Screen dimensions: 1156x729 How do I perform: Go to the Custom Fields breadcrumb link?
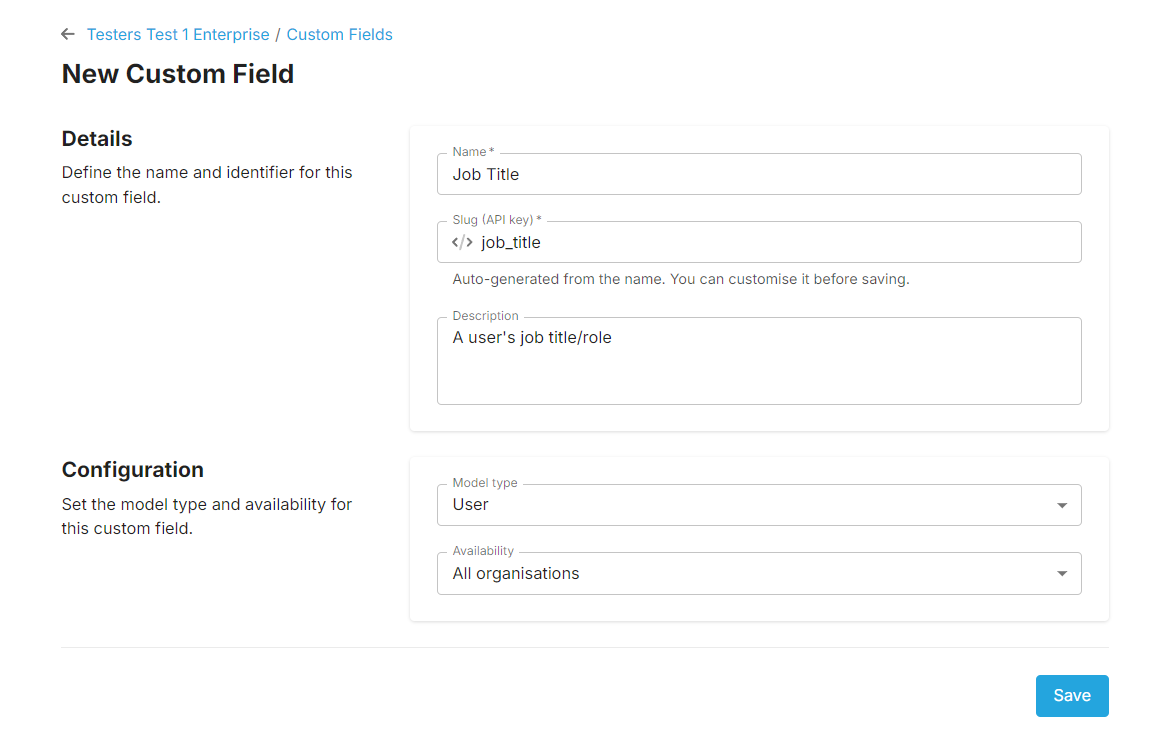(339, 34)
